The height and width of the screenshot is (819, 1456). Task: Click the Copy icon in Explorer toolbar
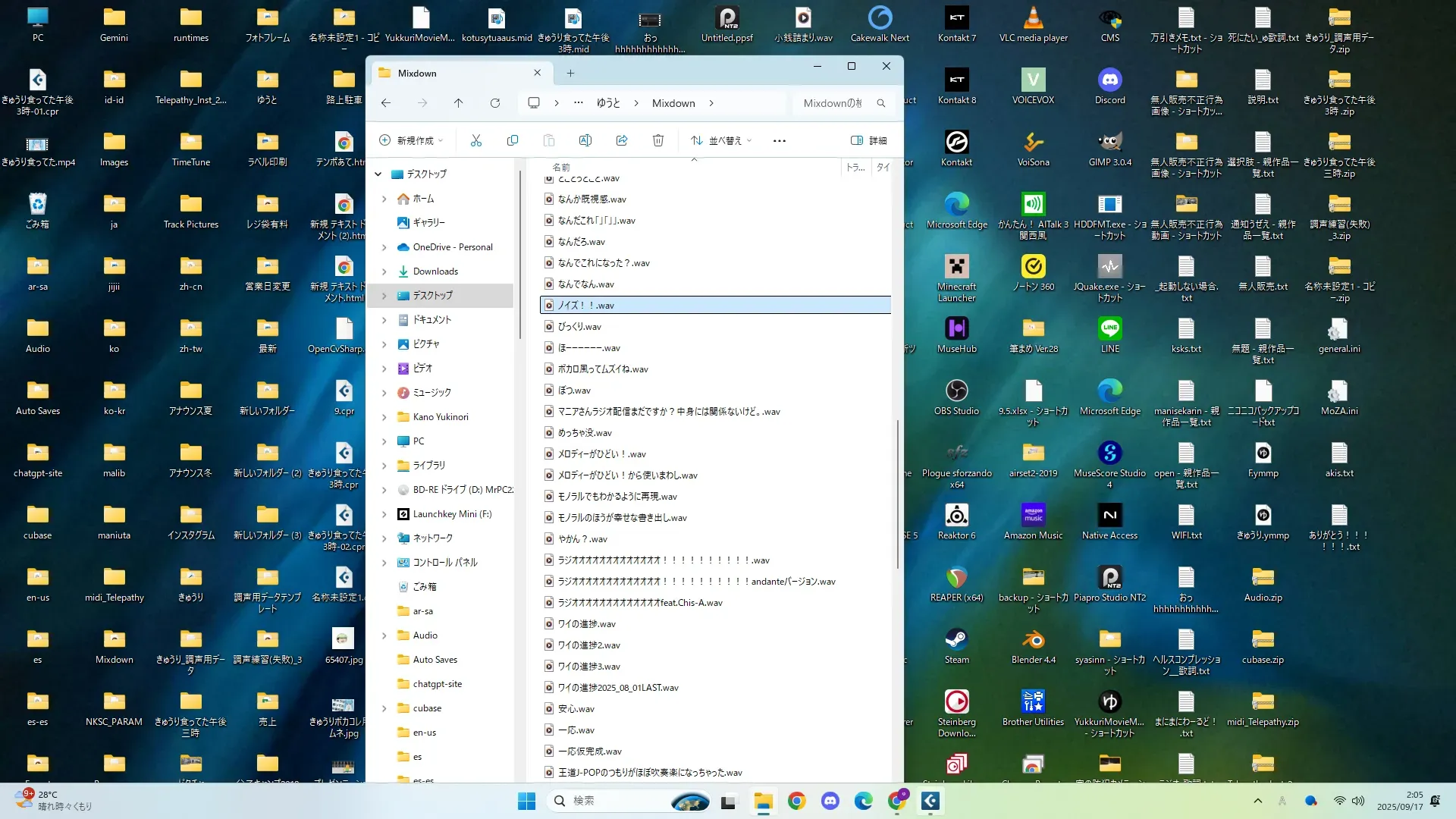[x=513, y=140]
